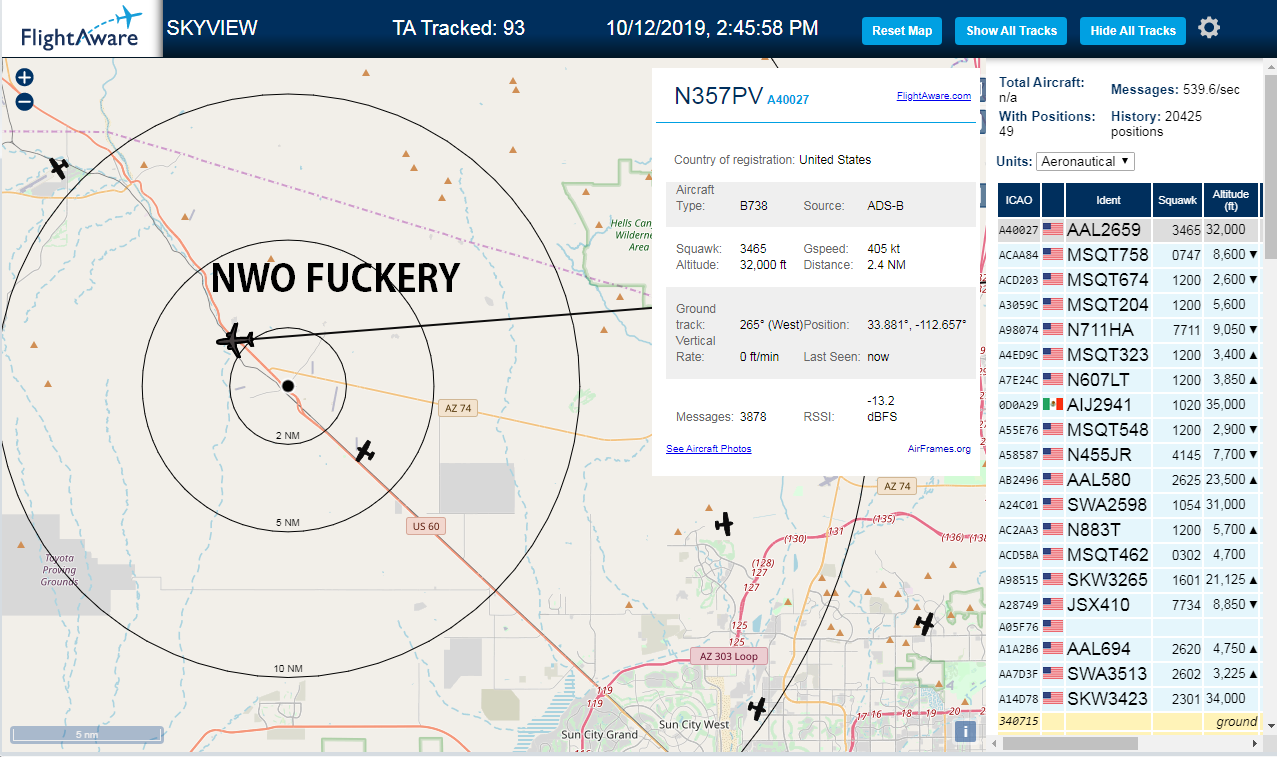The width and height of the screenshot is (1277, 757).
Task: Sort the table by Altitude (ft) column header
Action: pyautogui.click(x=1231, y=200)
